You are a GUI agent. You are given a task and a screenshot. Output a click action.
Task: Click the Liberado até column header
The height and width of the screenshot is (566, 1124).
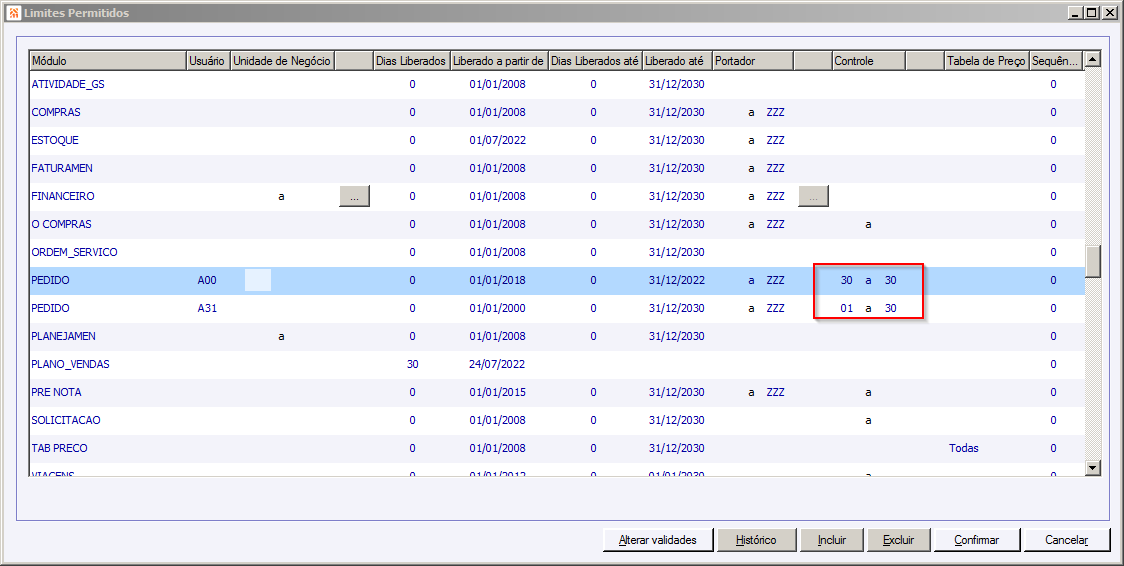(x=677, y=61)
